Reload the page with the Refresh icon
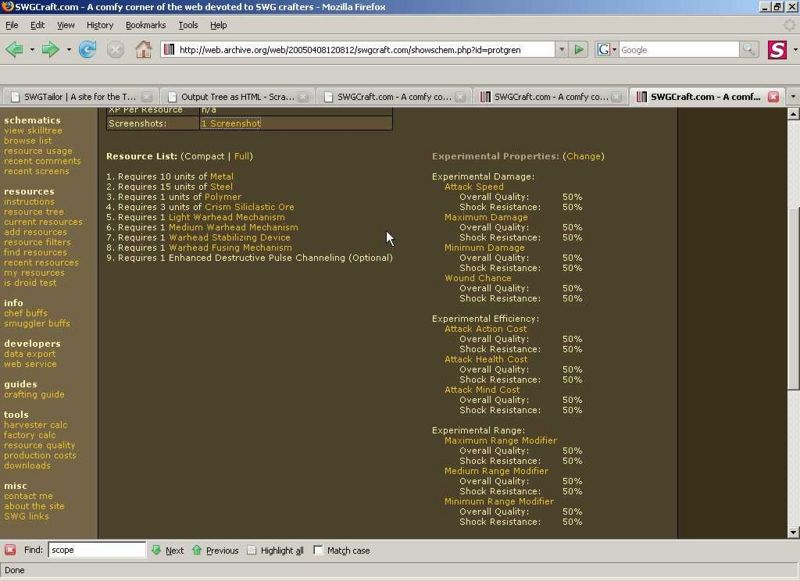 pos(87,49)
